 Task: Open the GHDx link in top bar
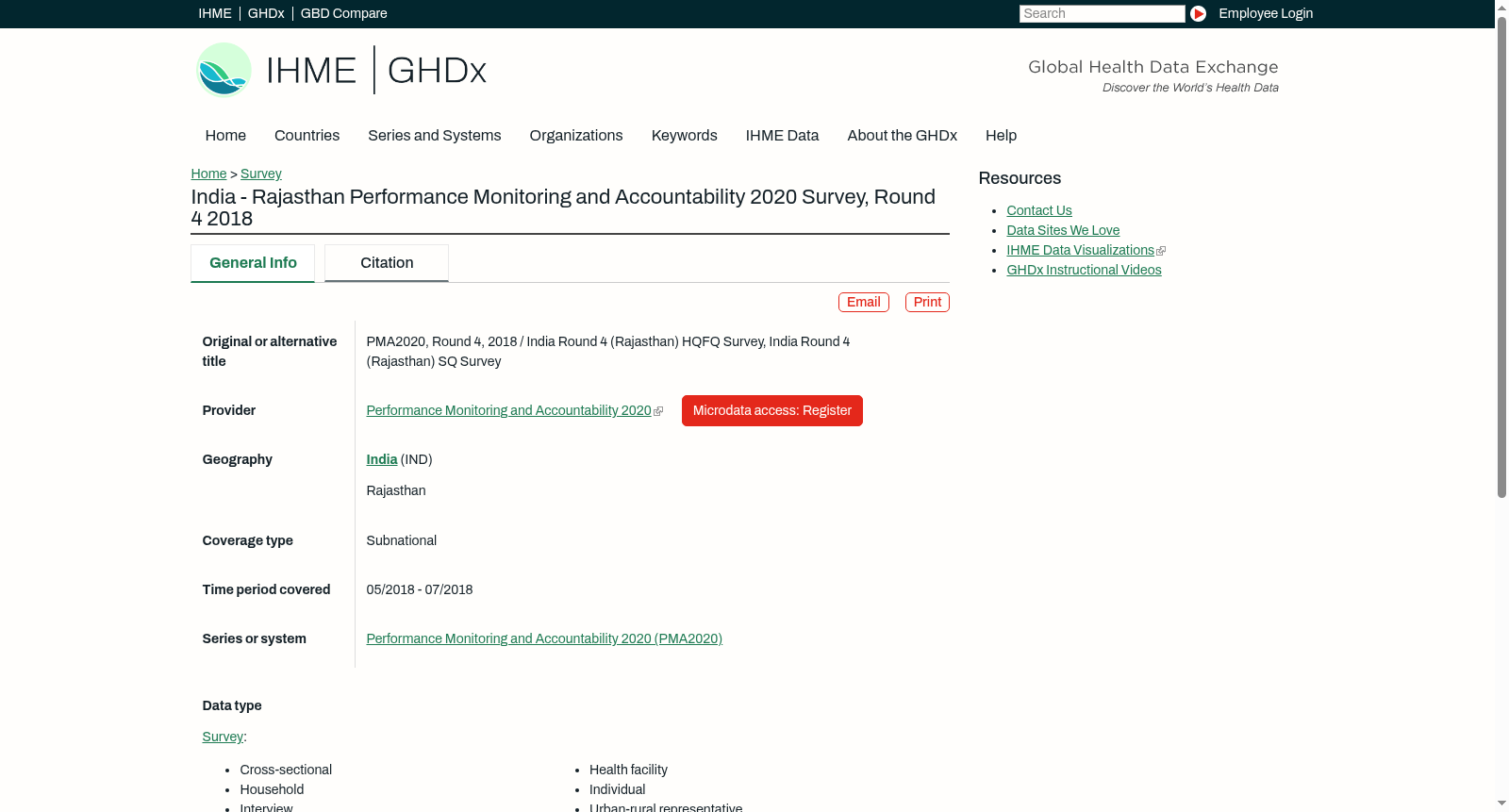point(266,13)
